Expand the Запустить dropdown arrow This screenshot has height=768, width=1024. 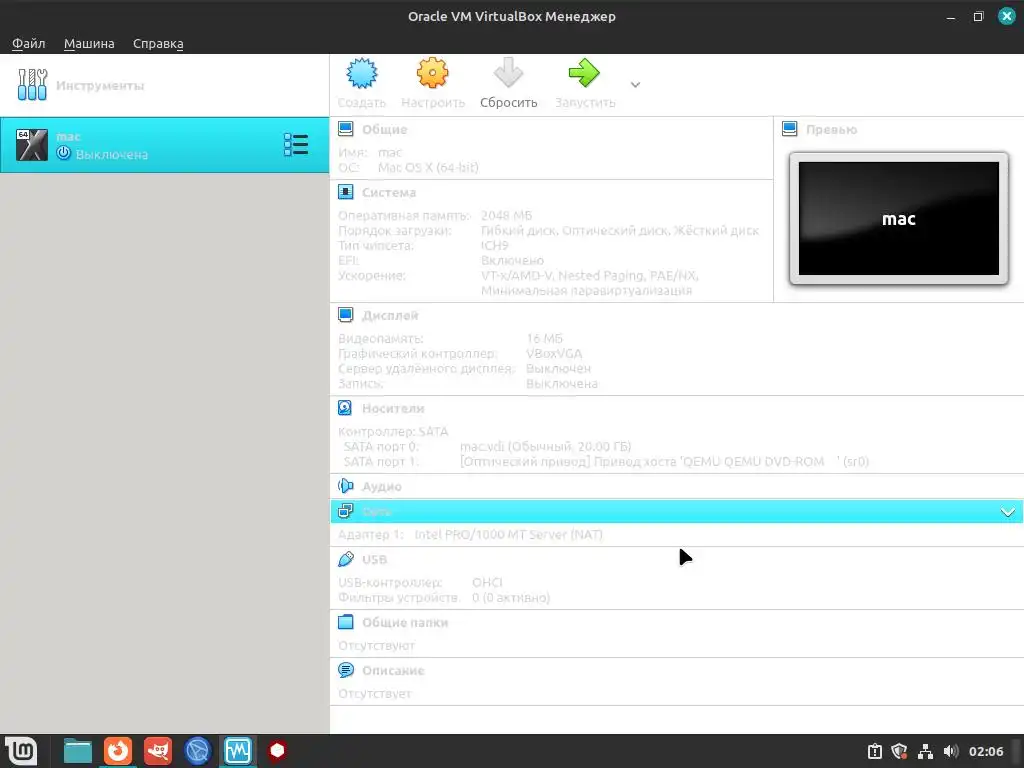[635, 85]
